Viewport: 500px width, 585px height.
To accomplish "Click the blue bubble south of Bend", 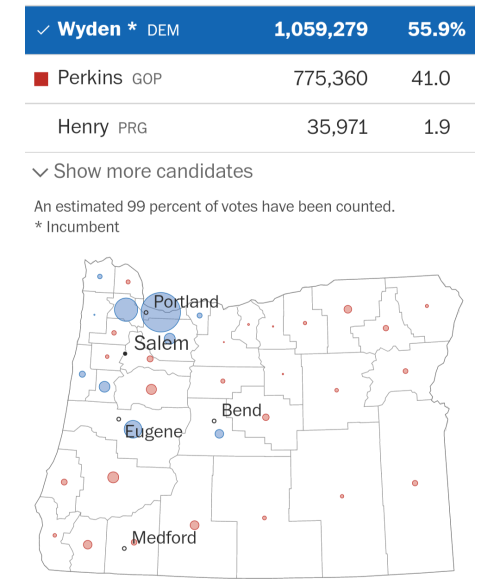I will pyautogui.click(x=219, y=434).
